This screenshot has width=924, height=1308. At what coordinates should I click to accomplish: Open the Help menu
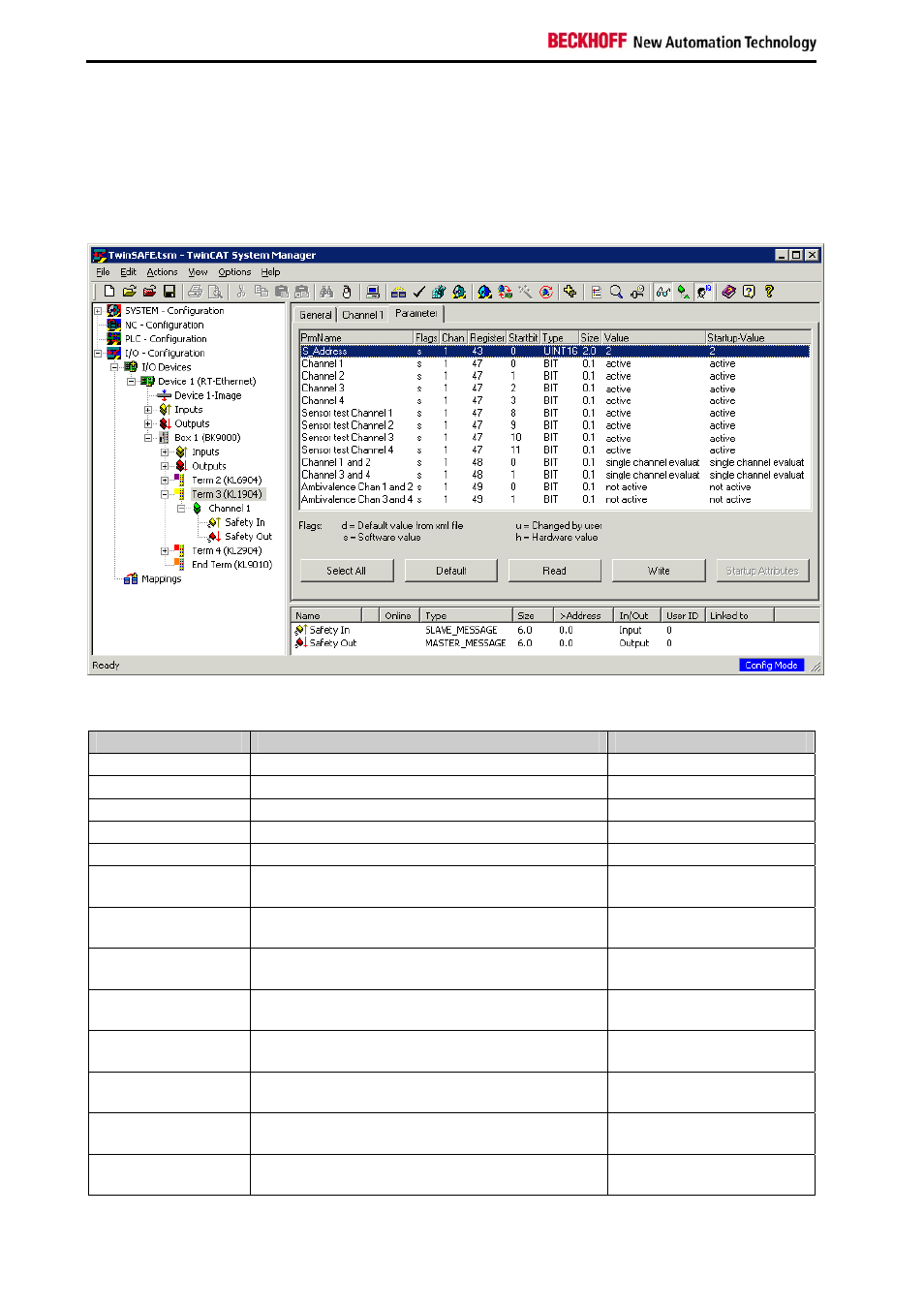[x=270, y=272]
